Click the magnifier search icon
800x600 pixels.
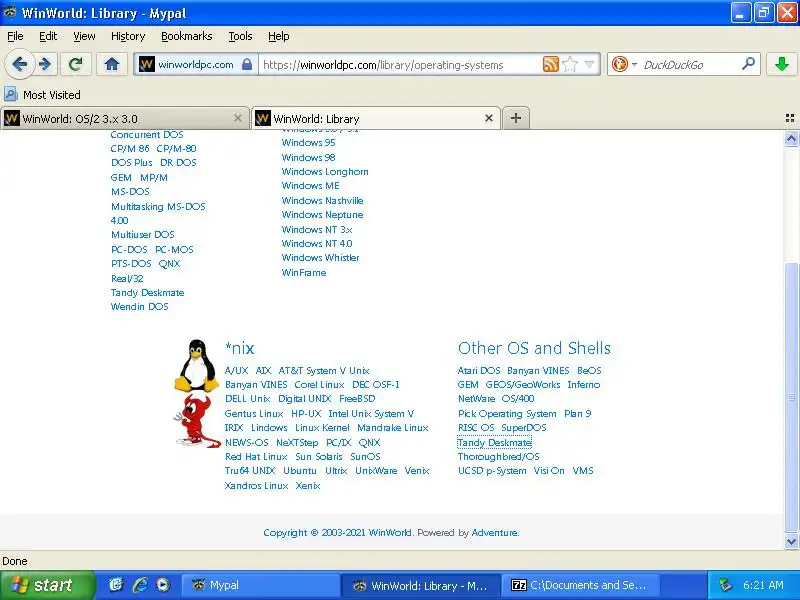(748, 64)
